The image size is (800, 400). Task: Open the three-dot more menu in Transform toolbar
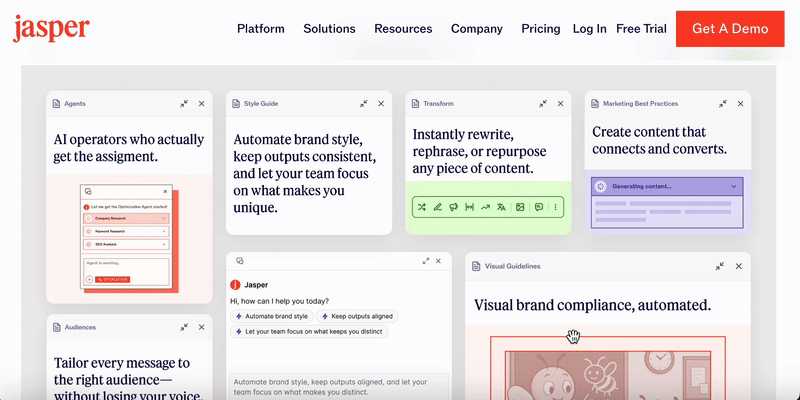(x=555, y=207)
